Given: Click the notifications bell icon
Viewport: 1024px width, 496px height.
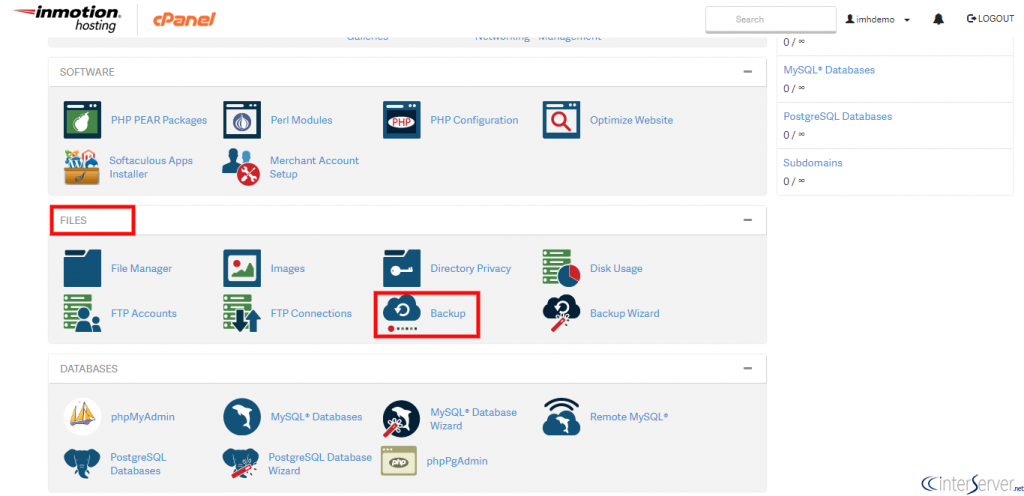Looking at the screenshot, I should [x=938, y=19].
